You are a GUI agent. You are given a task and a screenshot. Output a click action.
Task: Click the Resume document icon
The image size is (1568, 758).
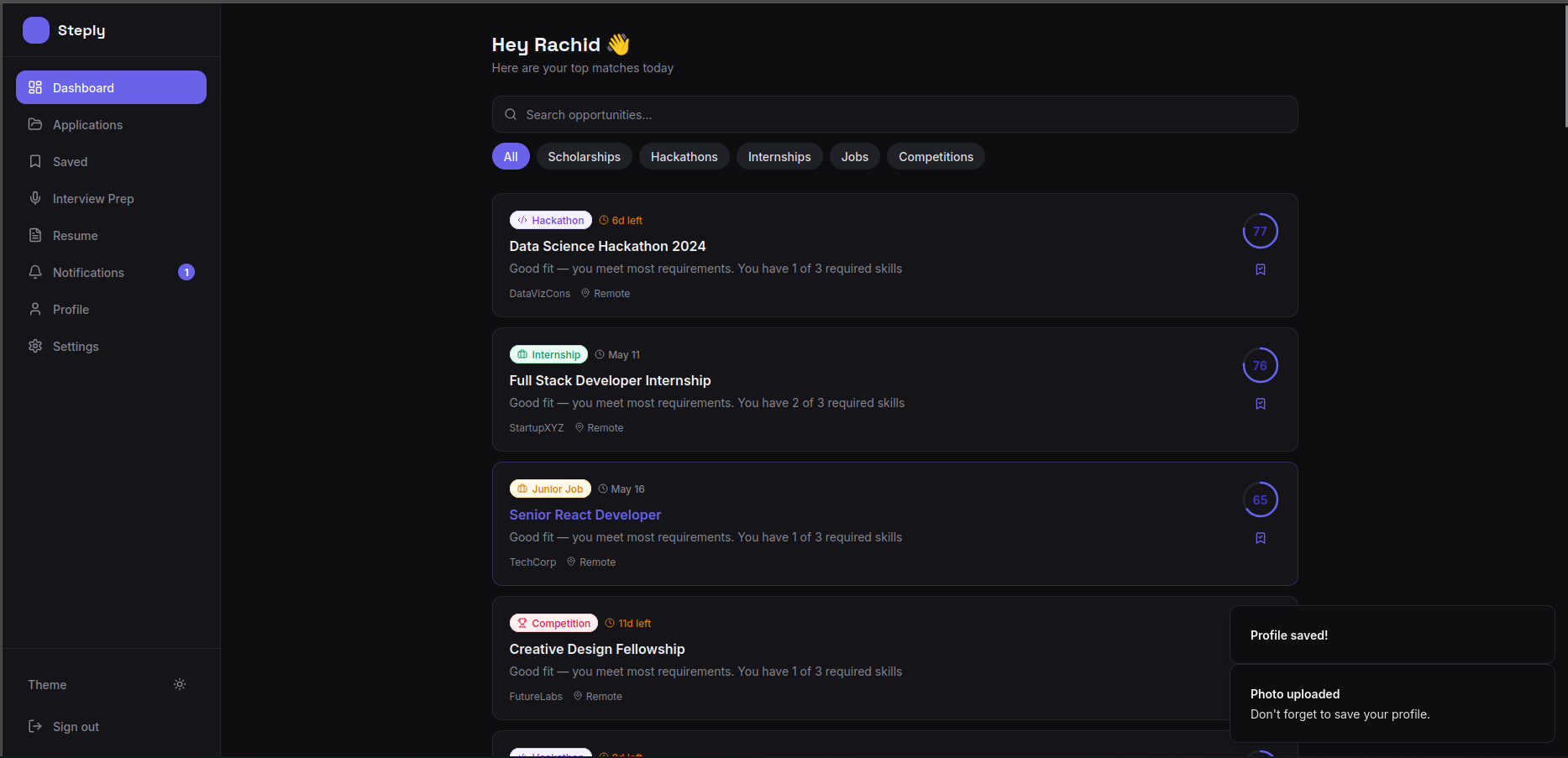tap(35, 235)
